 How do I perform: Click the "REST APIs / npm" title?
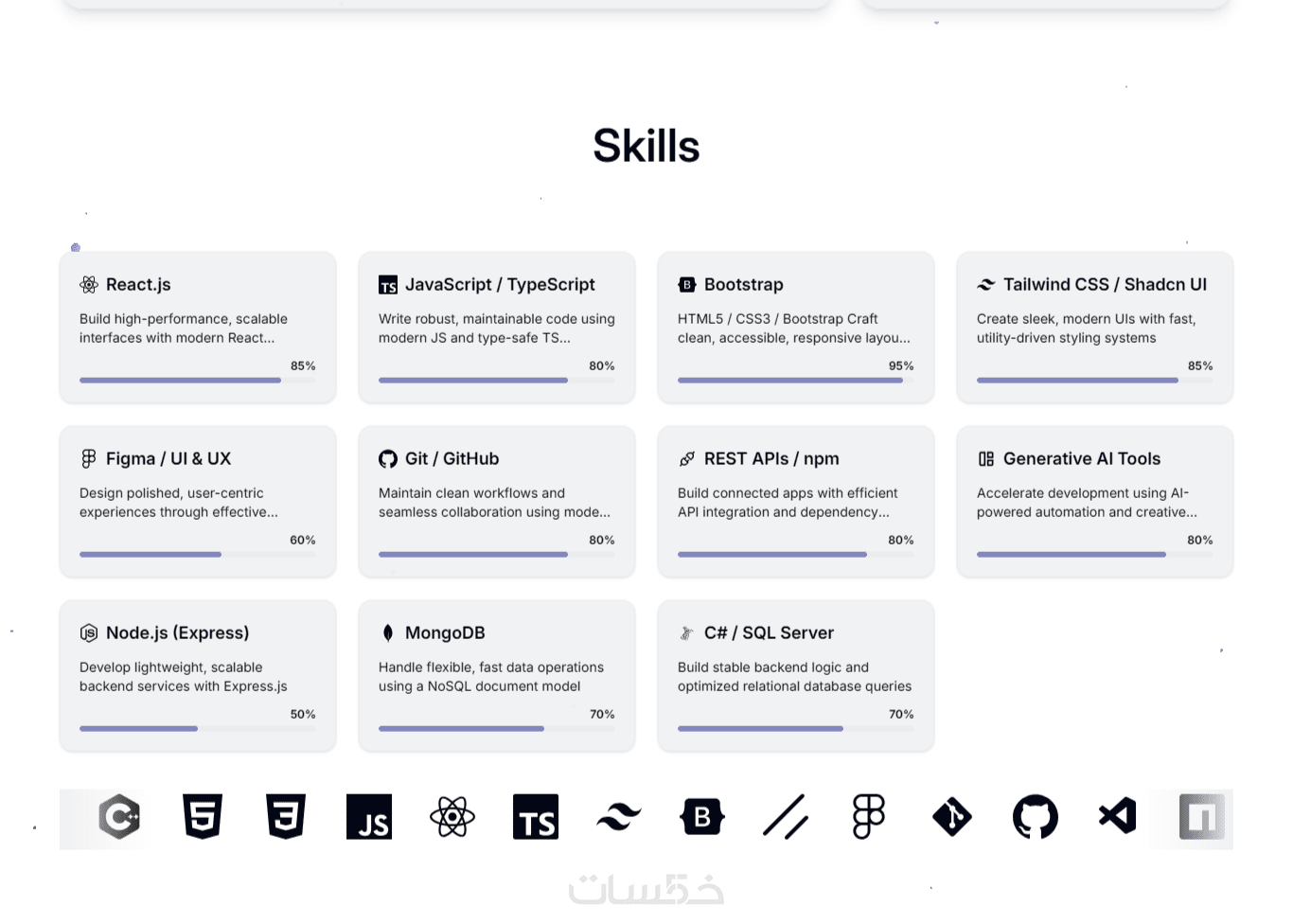tap(771, 459)
